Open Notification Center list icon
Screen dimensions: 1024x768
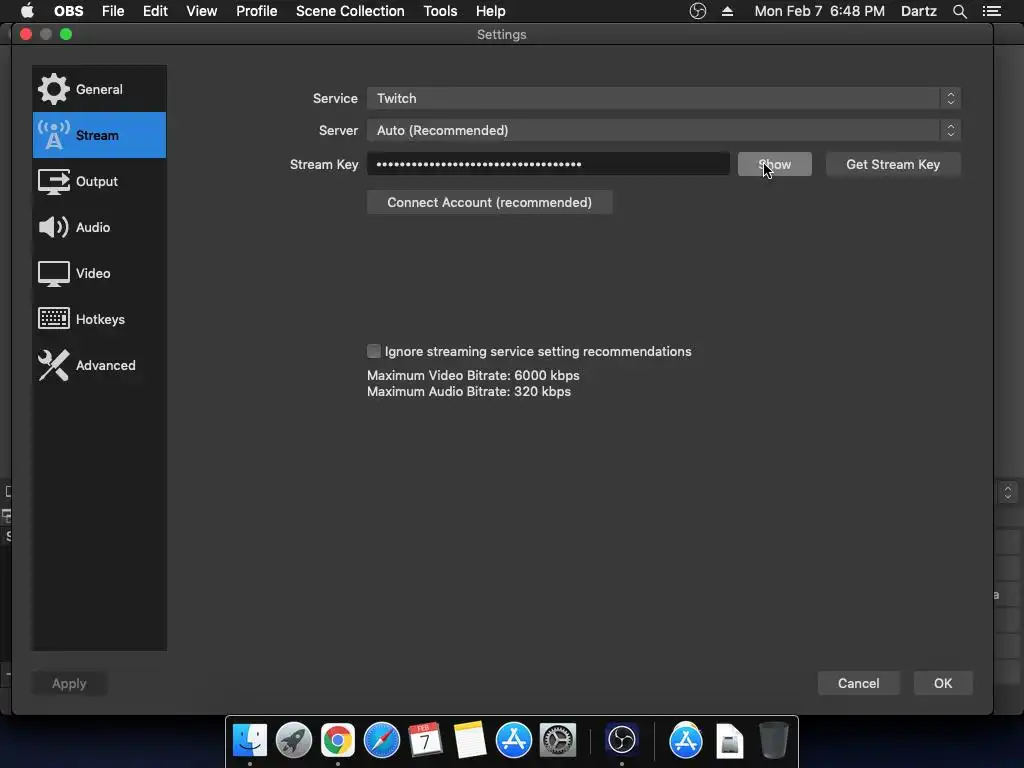[992, 11]
